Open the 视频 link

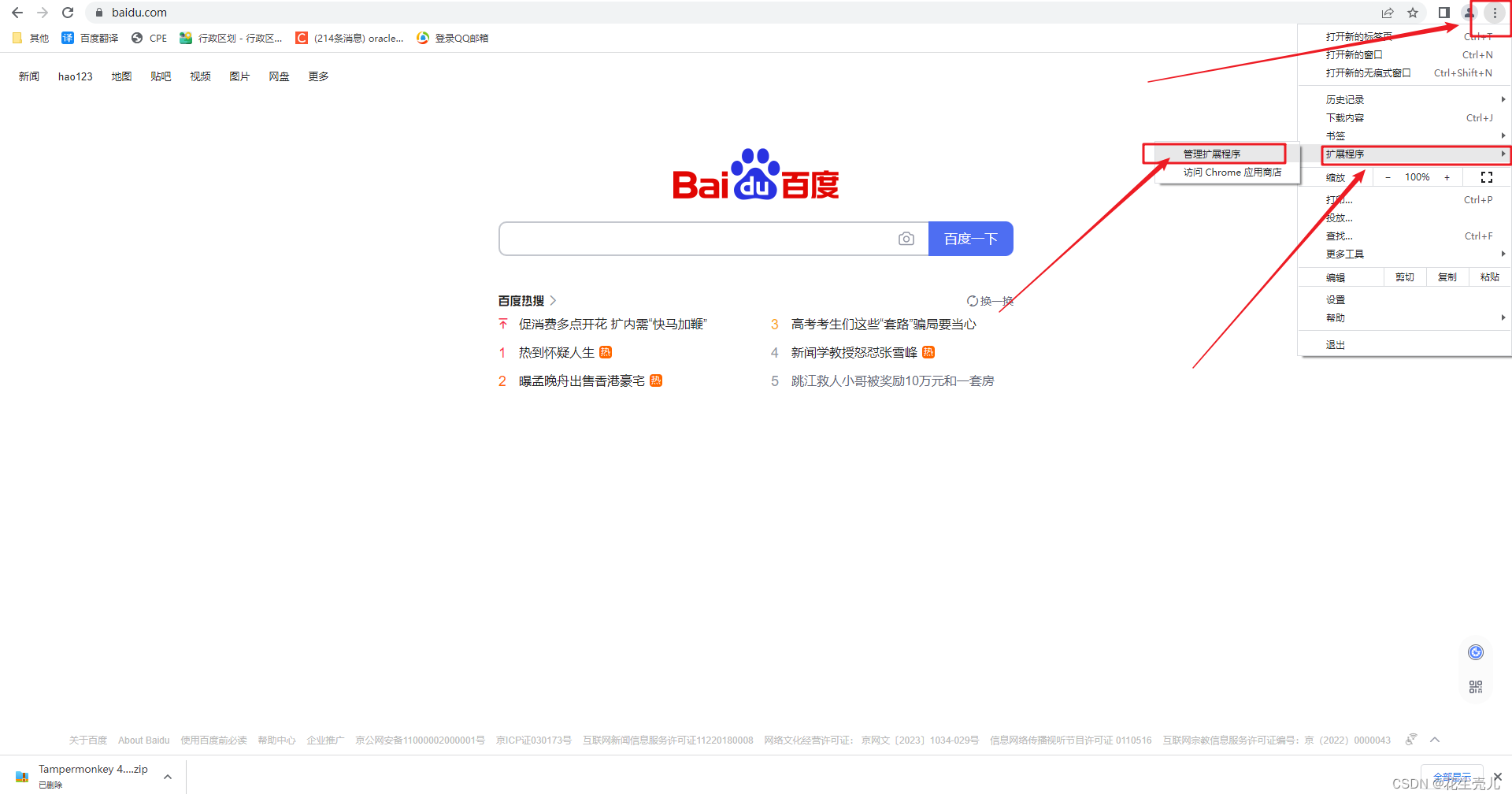(x=200, y=76)
